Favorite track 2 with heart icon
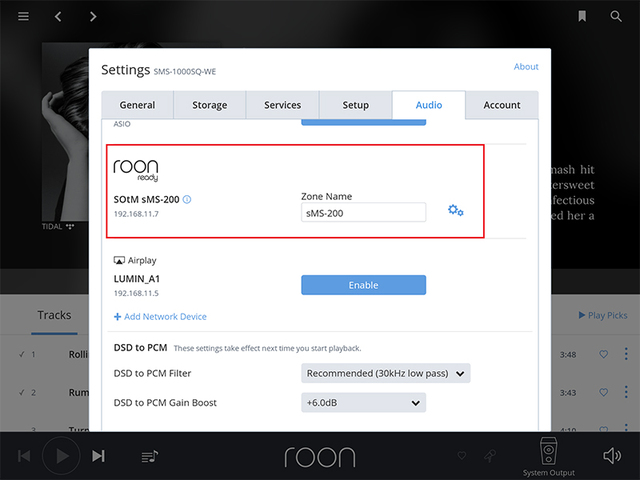 pos(604,392)
